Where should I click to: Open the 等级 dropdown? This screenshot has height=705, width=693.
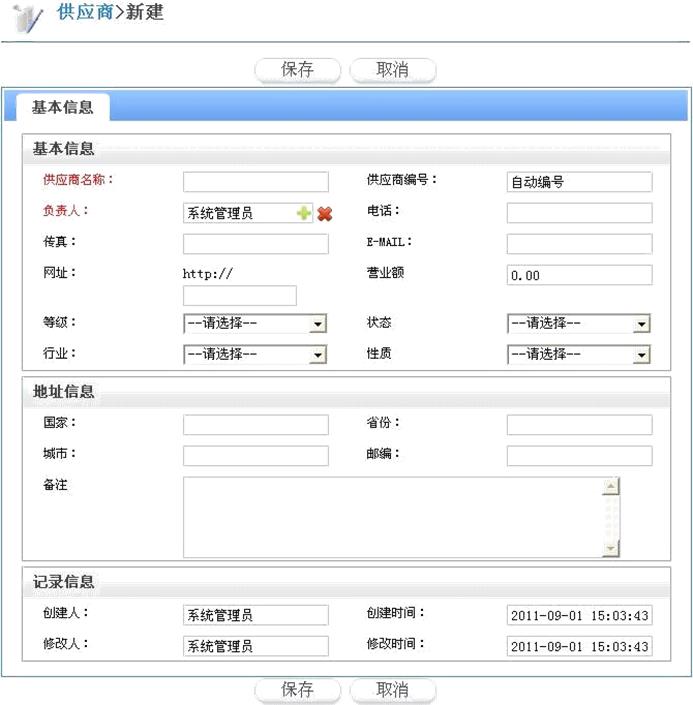click(255, 323)
